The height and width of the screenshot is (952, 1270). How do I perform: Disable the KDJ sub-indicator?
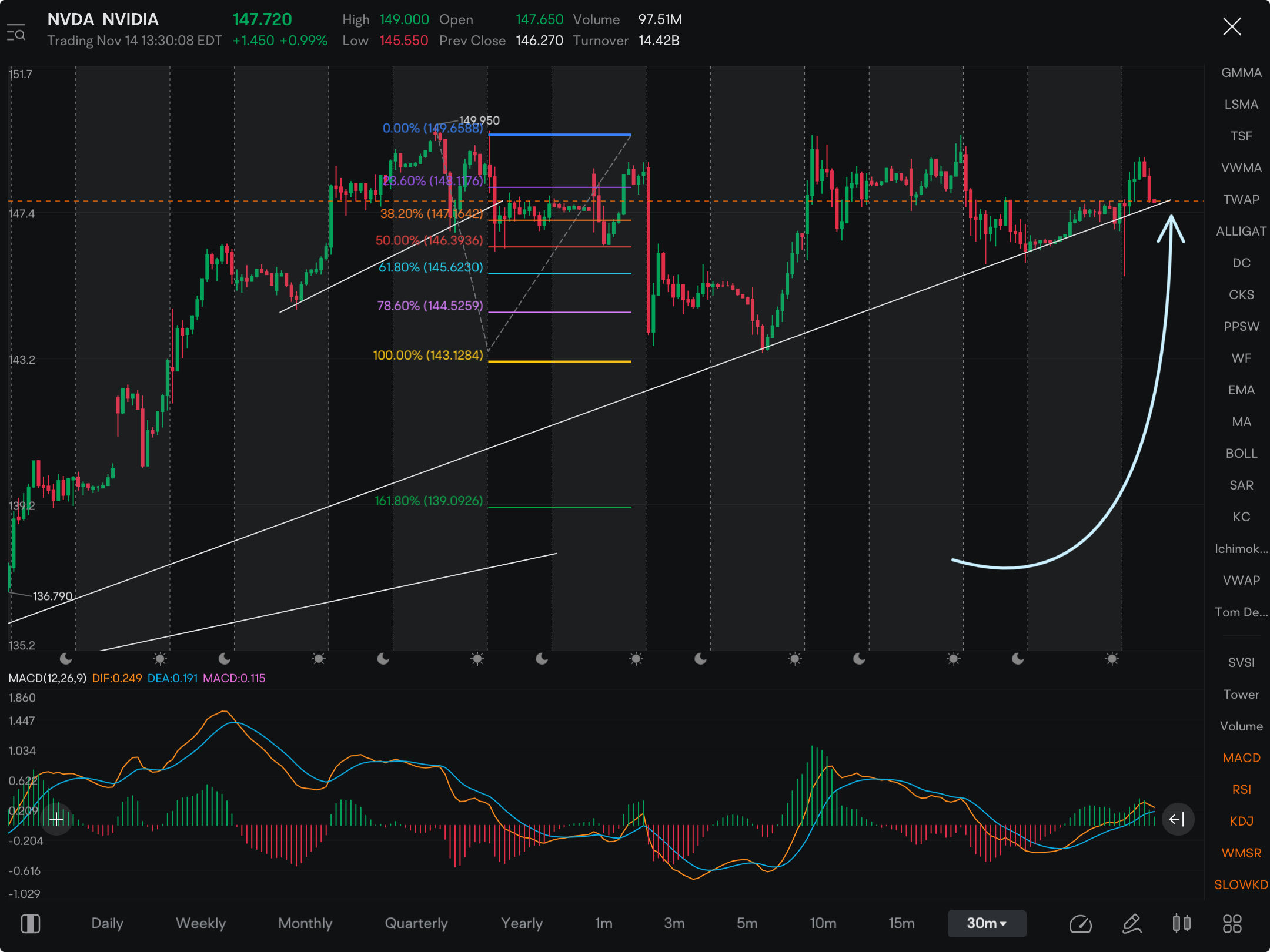pos(1241,822)
